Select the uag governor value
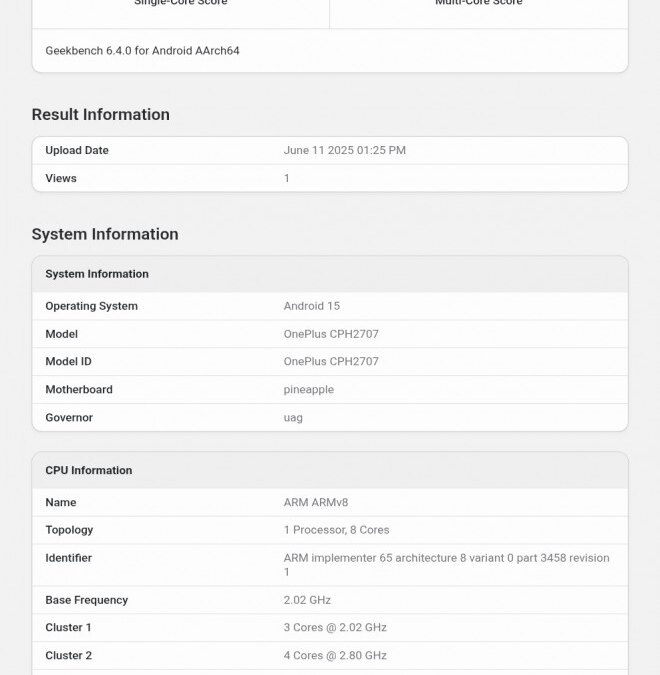The height and width of the screenshot is (675, 660). pos(293,418)
